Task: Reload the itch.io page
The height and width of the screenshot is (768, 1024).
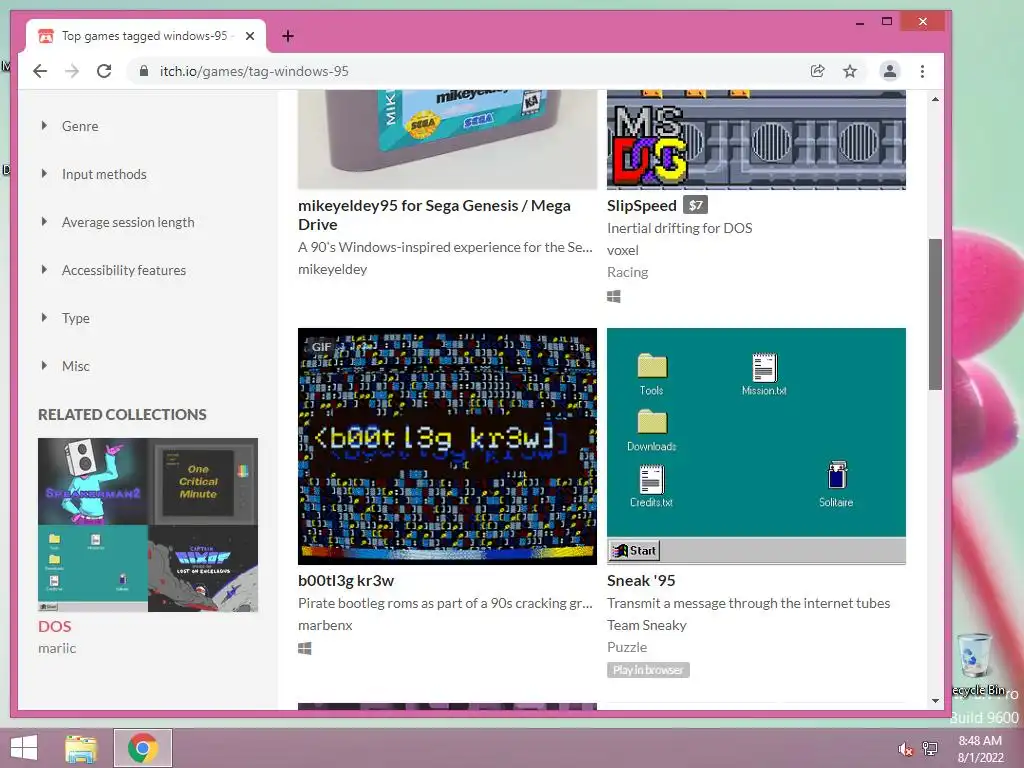Action: 104,71
